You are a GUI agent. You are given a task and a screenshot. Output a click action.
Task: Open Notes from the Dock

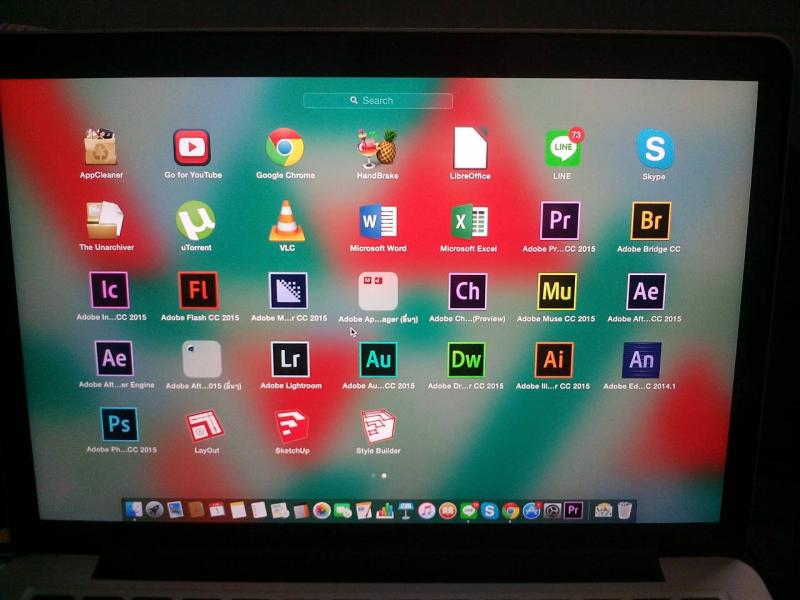click(x=238, y=510)
